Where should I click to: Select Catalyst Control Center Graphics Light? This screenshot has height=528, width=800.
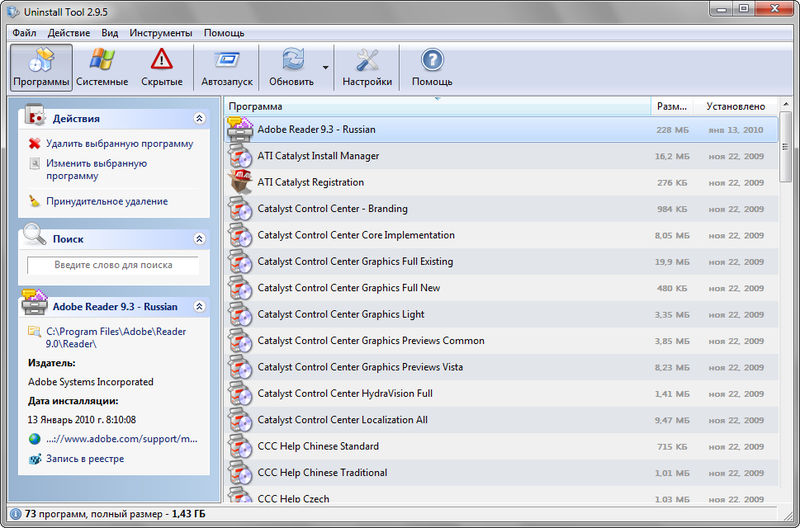(502, 314)
